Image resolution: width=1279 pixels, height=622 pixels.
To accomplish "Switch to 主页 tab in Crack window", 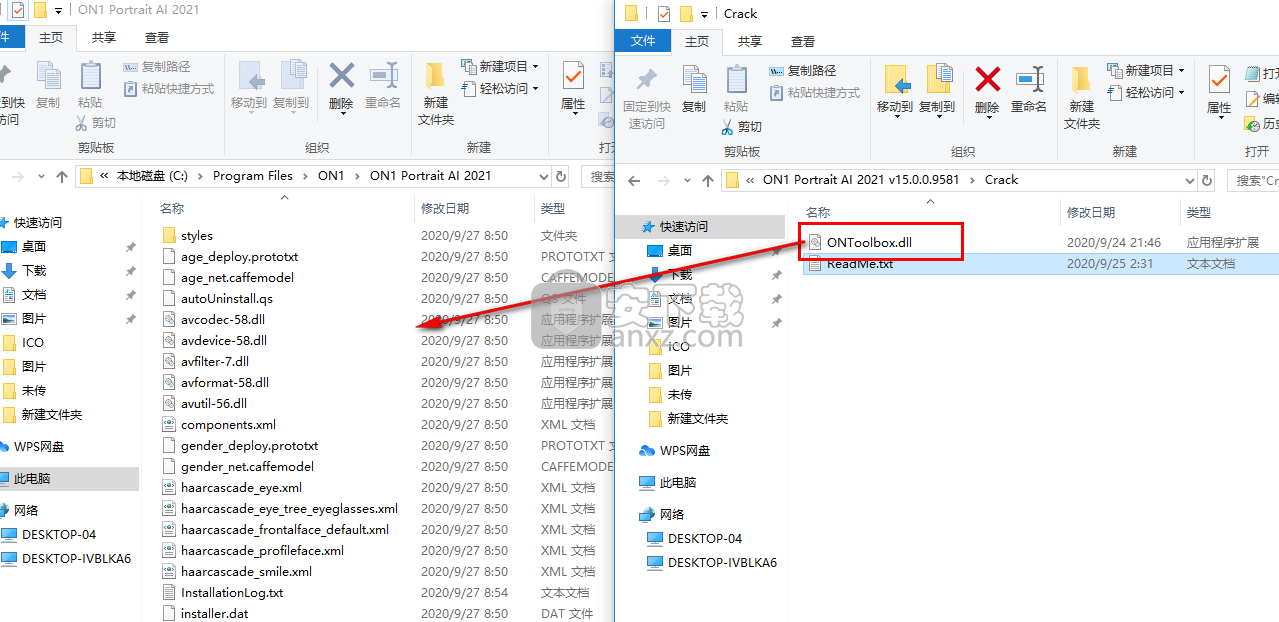I will click(x=697, y=41).
